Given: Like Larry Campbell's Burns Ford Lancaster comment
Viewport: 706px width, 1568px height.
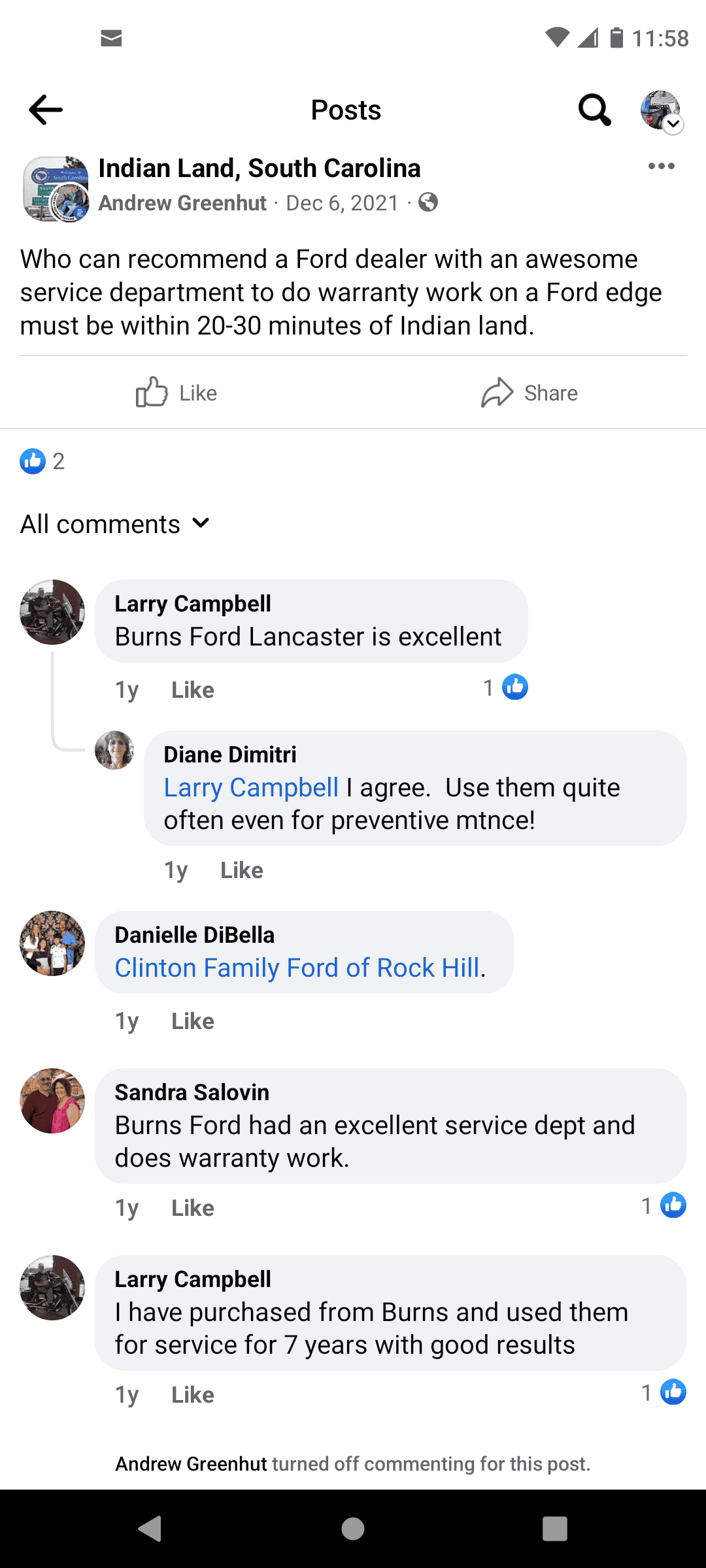Looking at the screenshot, I should (192, 690).
